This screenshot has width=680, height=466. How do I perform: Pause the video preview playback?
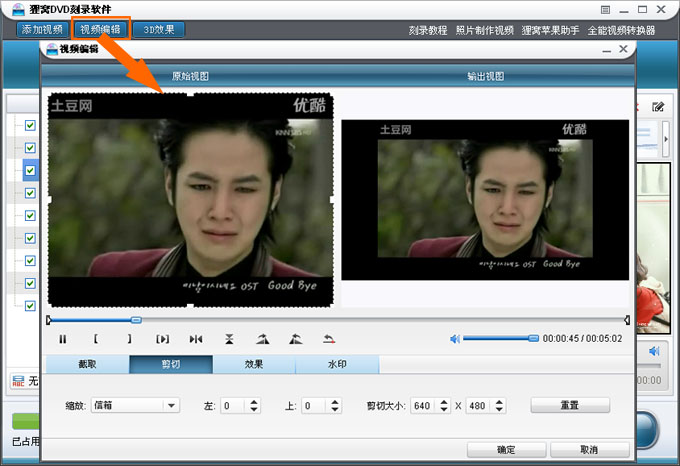click(63, 339)
